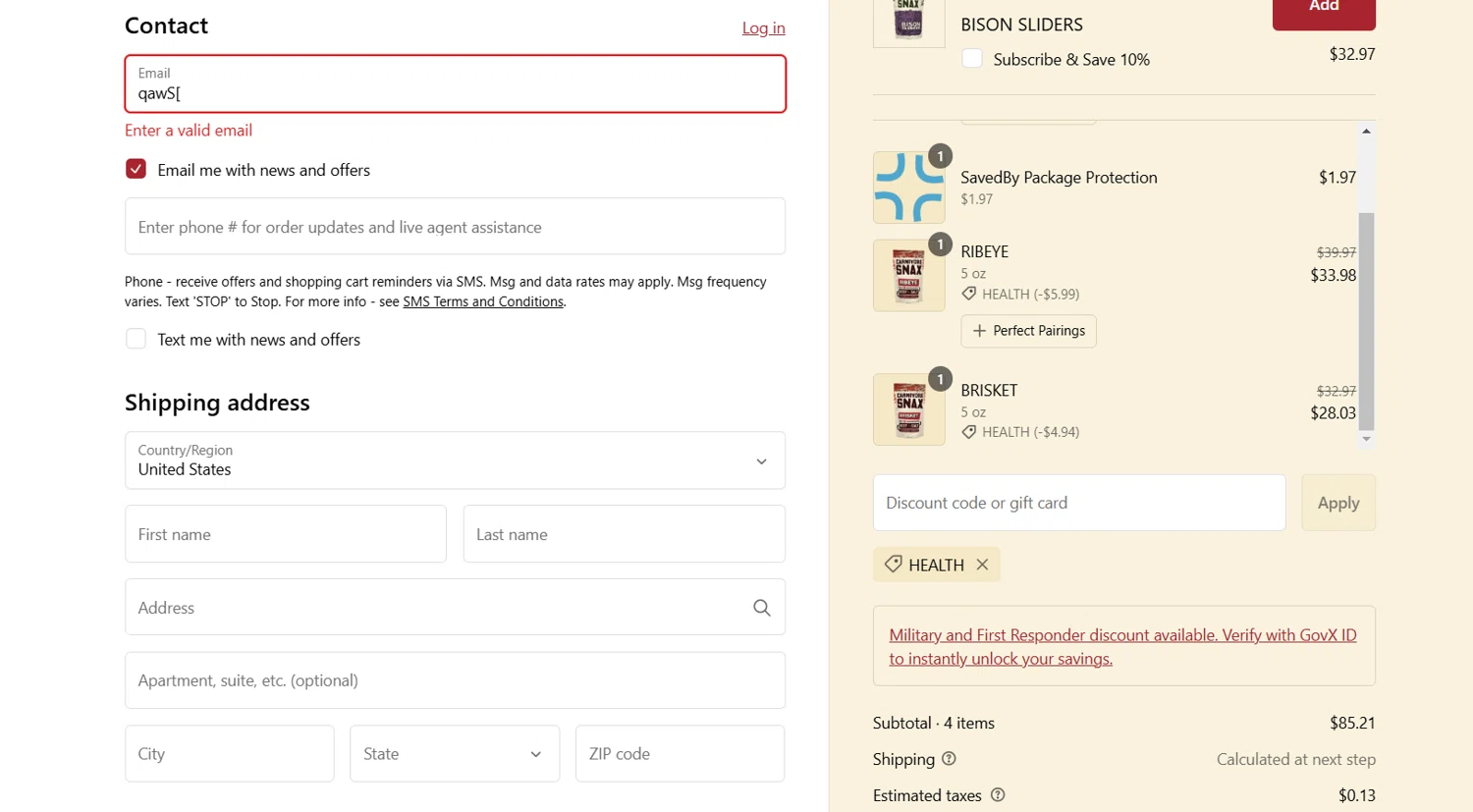Click the First name field
Image resolution: width=1473 pixels, height=812 pixels.
tap(286, 534)
